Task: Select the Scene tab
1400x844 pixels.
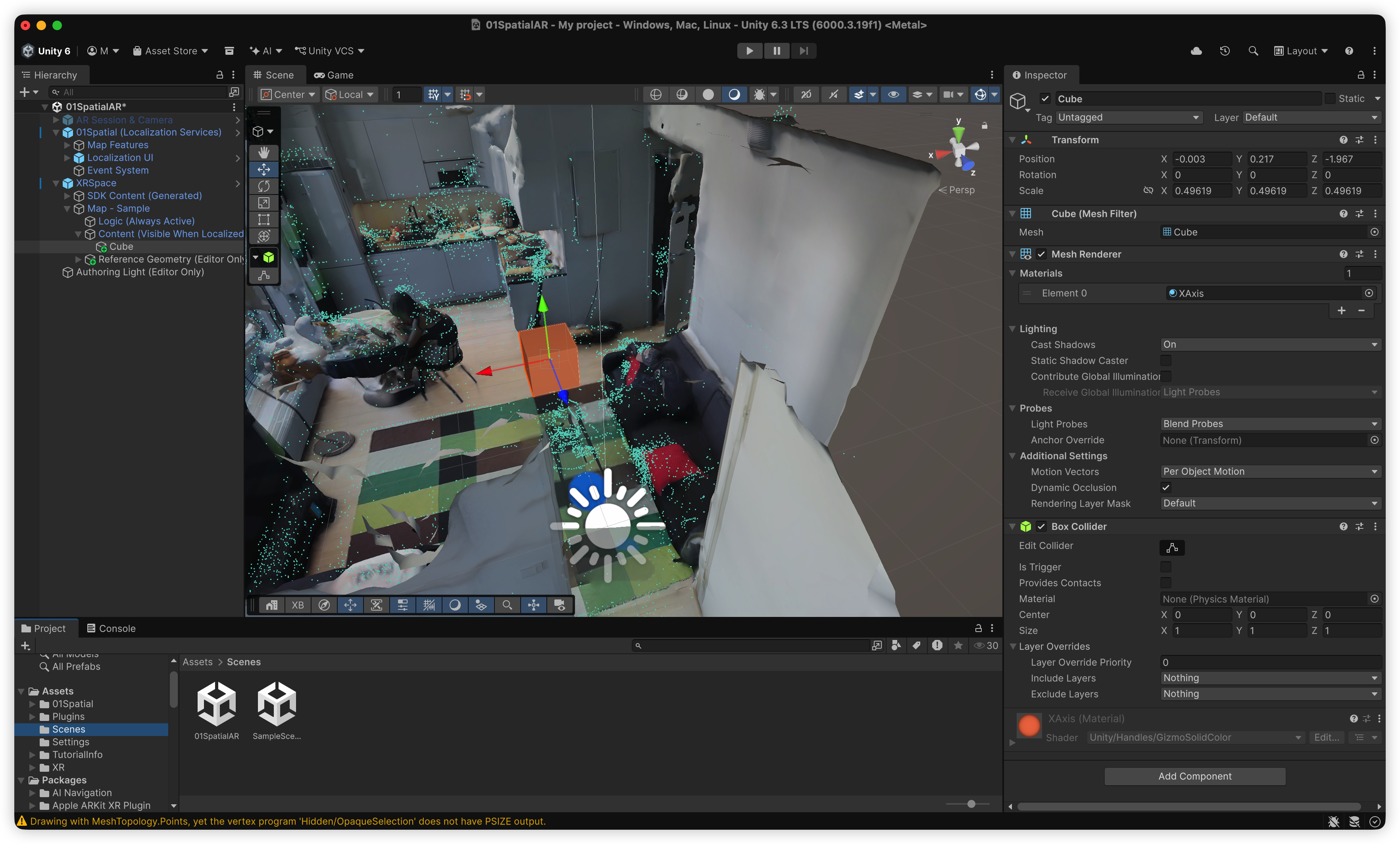Action: click(x=274, y=75)
